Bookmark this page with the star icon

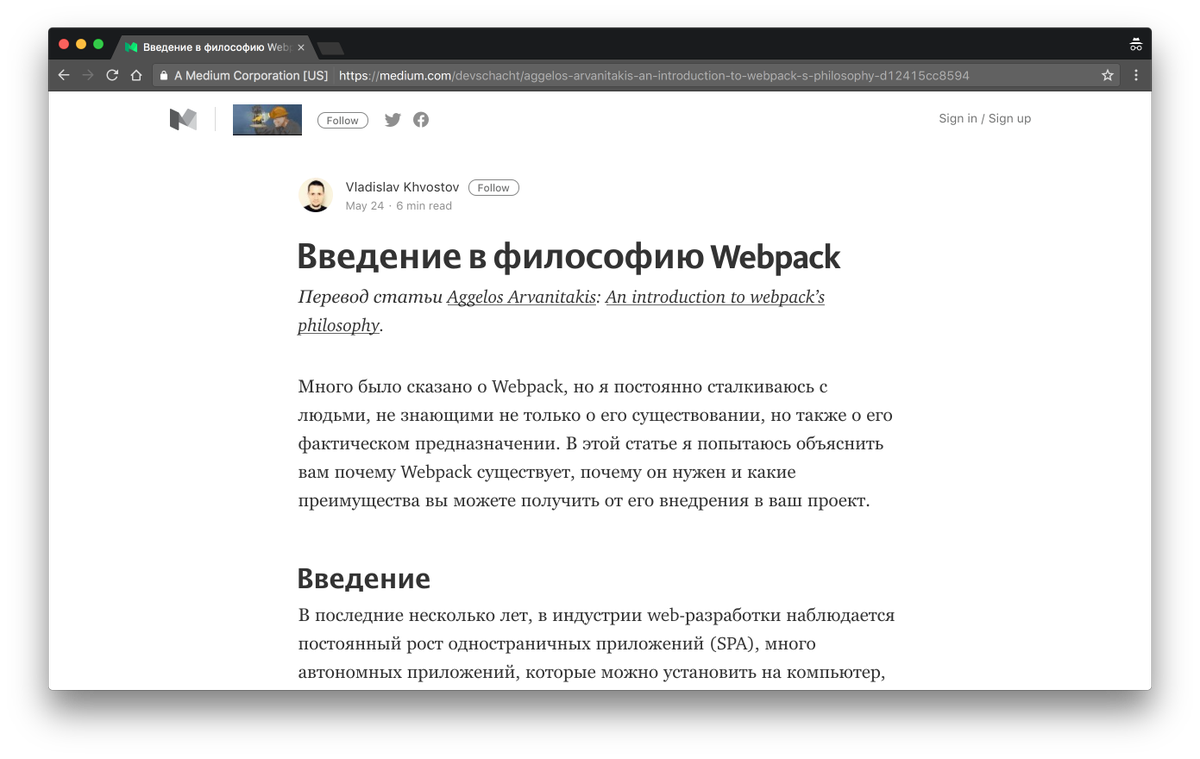tap(1108, 75)
